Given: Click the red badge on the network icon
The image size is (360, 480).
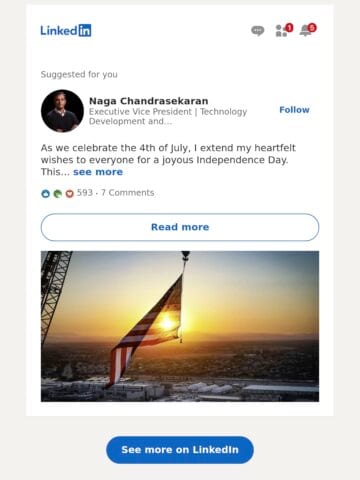Looking at the screenshot, I should coord(289,28).
